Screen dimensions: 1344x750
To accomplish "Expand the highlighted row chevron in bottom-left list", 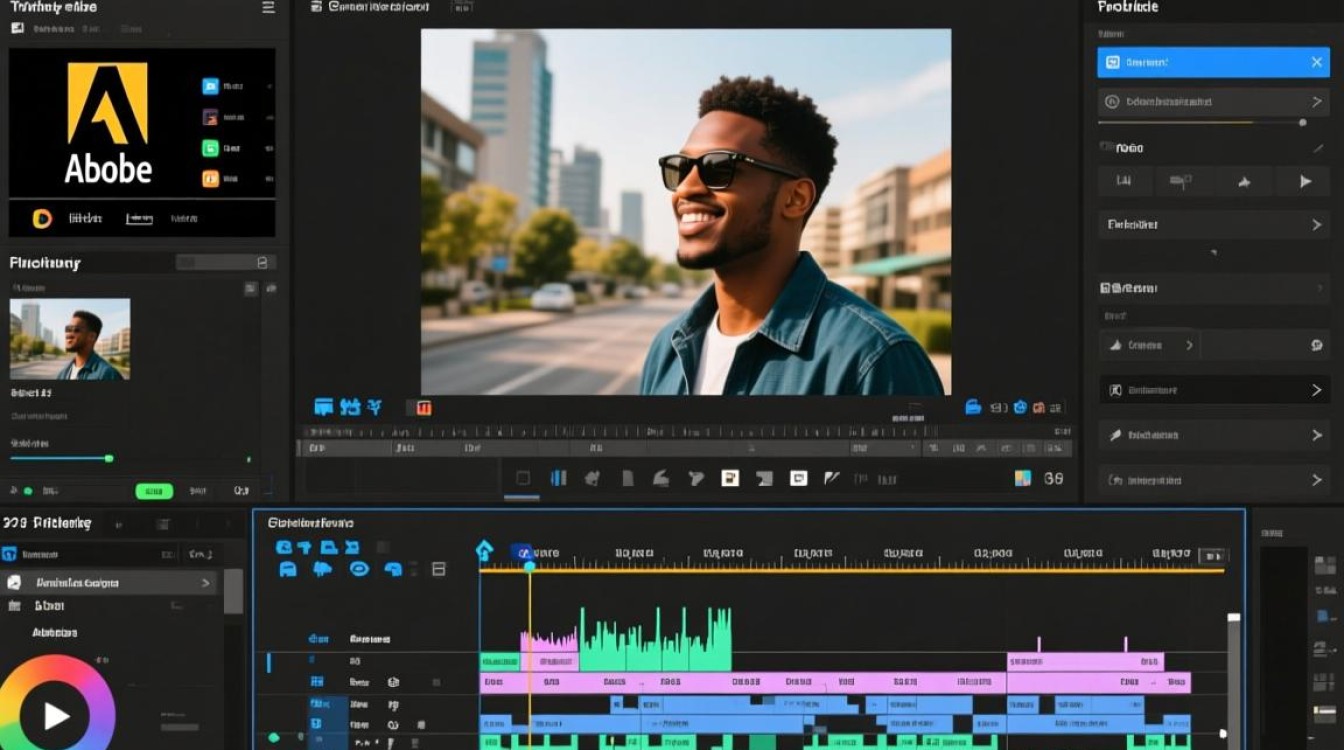I will [x=206, y=583].
